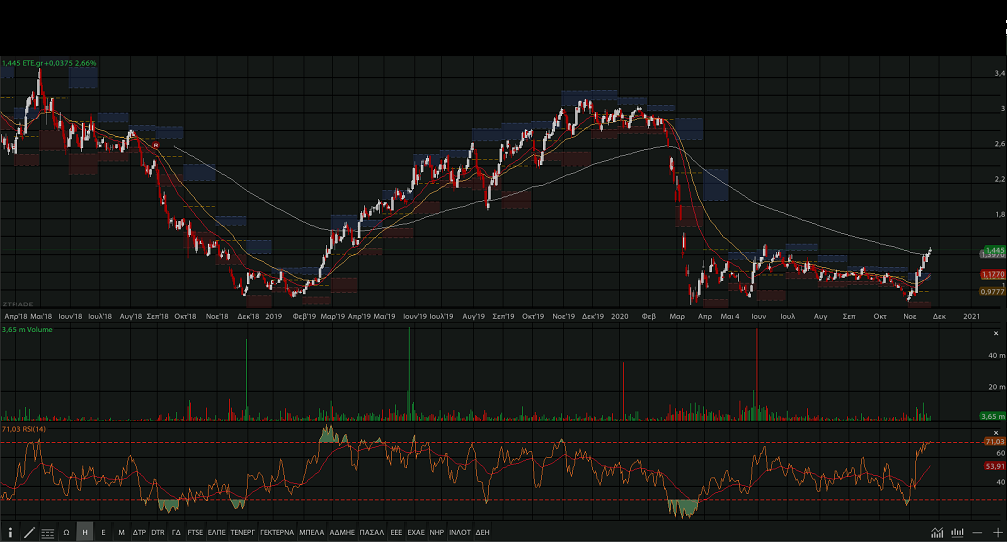1007x542 pixels.
Task: Open the list view icon in bottom toolbar
Action: pyautogui.click(x=48, y=532)
